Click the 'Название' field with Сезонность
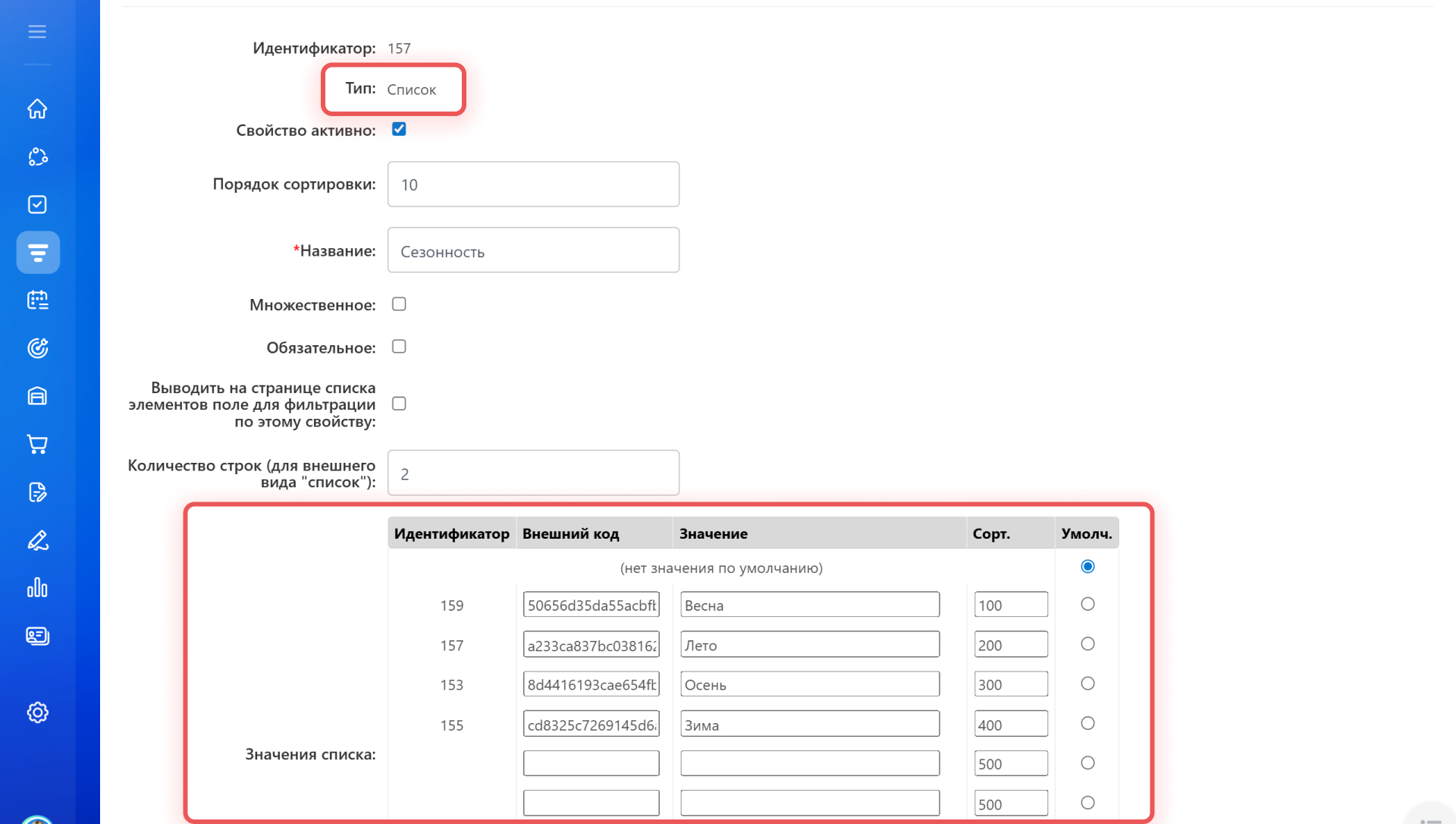This screenshot has height=824, width=1456. (x=533, y=250)
